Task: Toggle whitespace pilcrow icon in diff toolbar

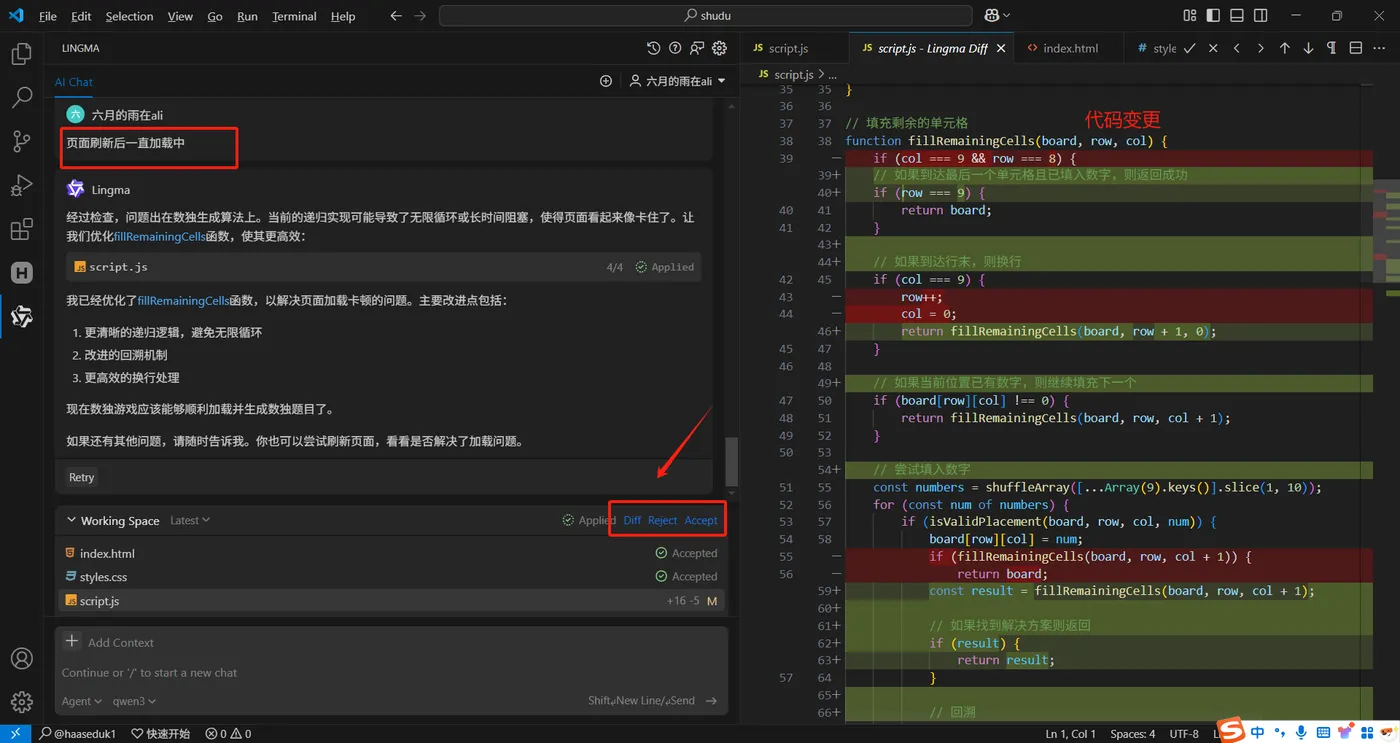Action: click(x=1331, y=48)
